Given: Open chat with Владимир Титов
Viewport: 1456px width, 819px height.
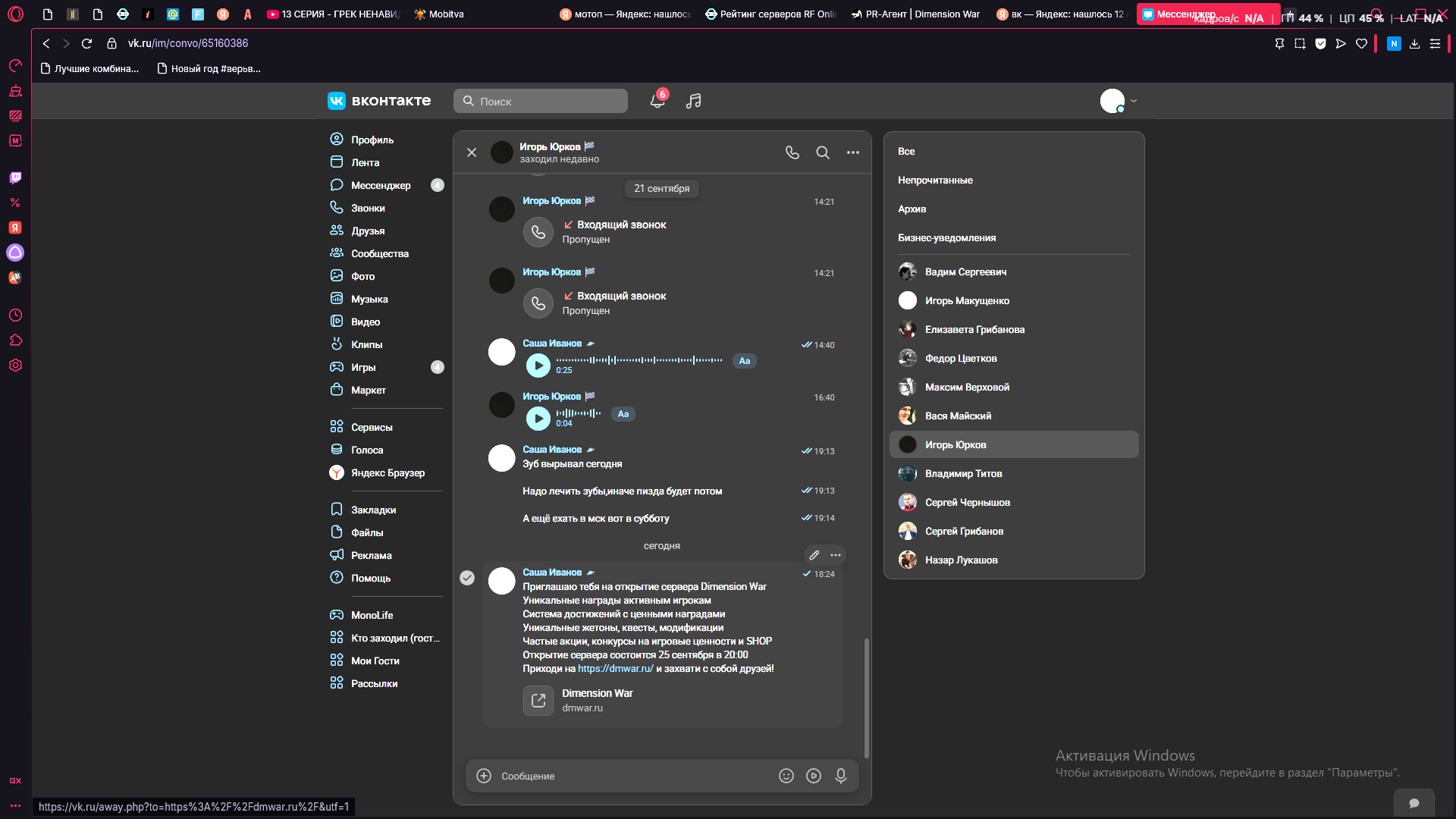Looking at the screenshot, I should 1014,473.
